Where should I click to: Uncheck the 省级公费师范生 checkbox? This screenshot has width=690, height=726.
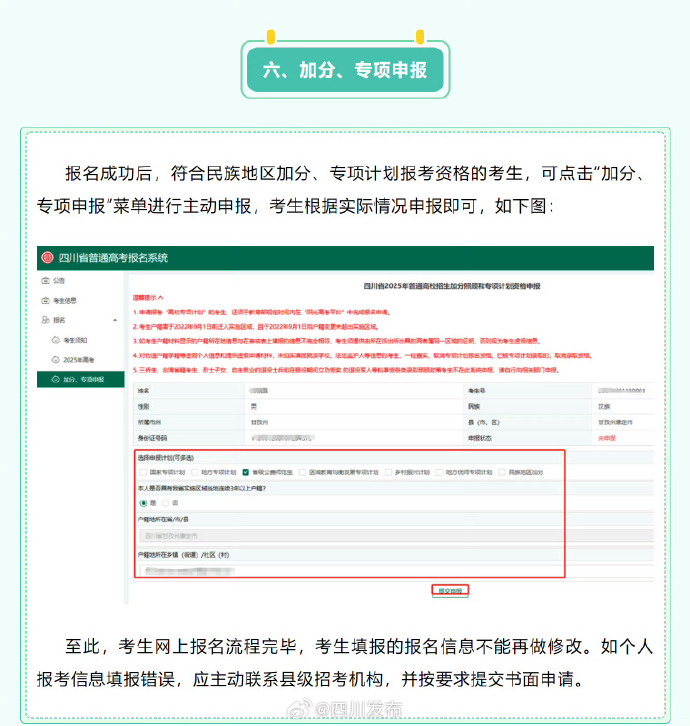[x=245, y=472]
